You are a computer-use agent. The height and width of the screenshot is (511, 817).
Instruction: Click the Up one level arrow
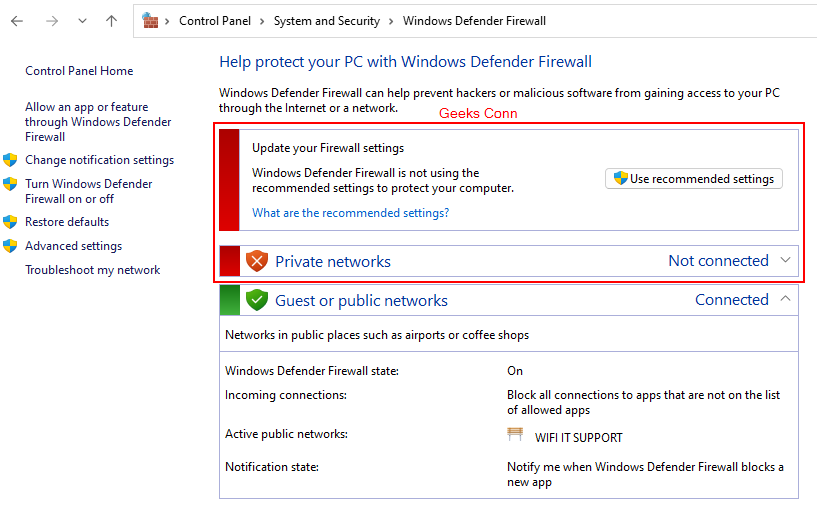tap(111, 21)
